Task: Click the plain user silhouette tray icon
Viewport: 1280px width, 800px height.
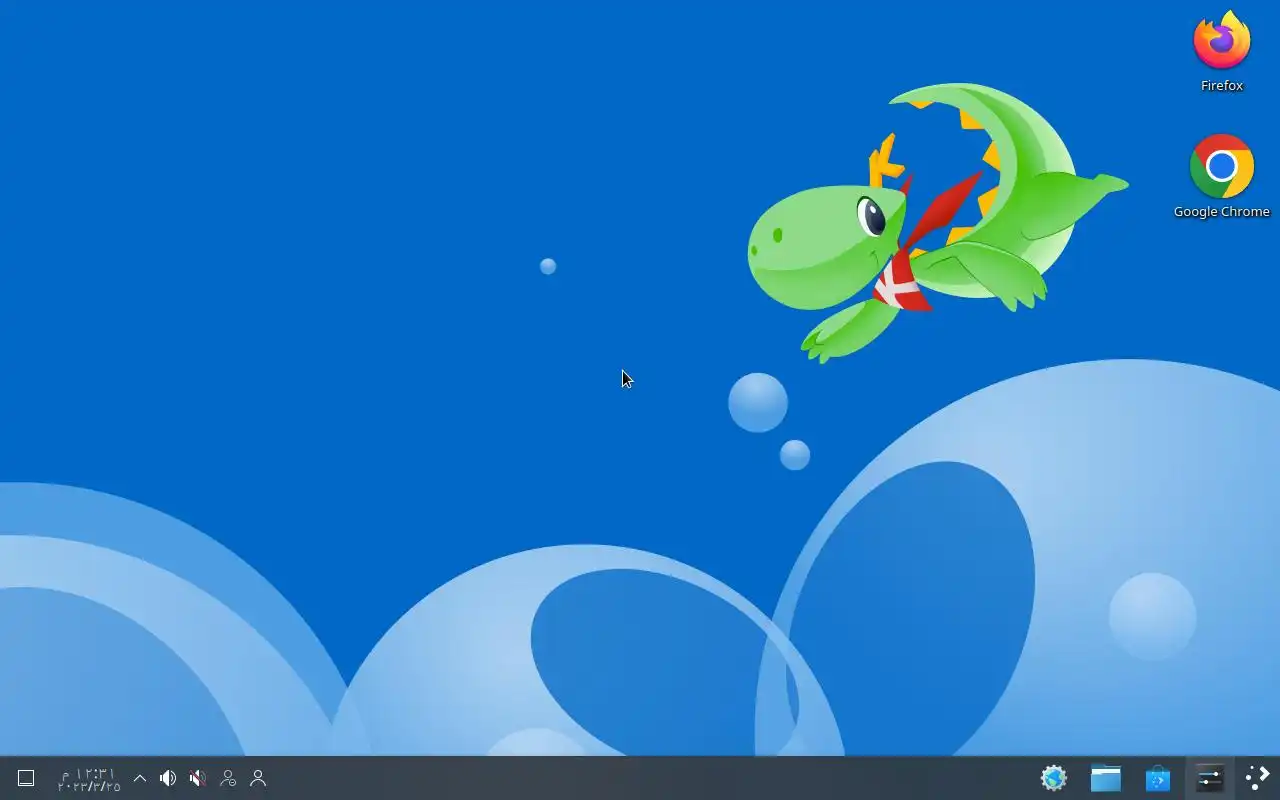Action: [x=258, y=778]
